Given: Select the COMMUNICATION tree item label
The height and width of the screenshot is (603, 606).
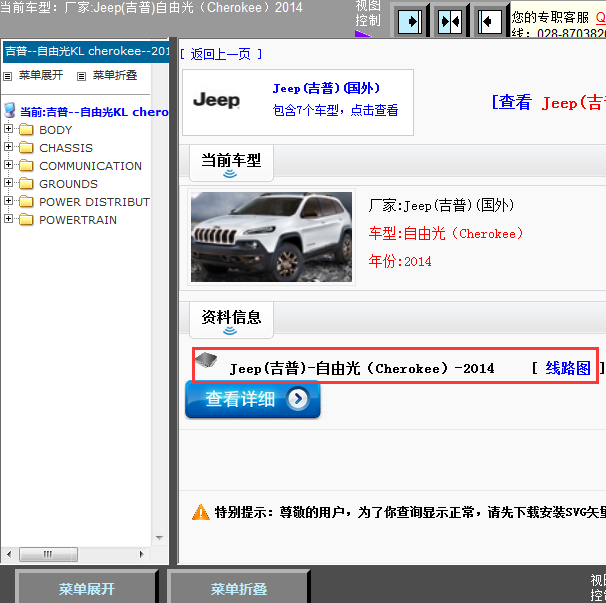Looking at the screenshot, I should (91, 166).
